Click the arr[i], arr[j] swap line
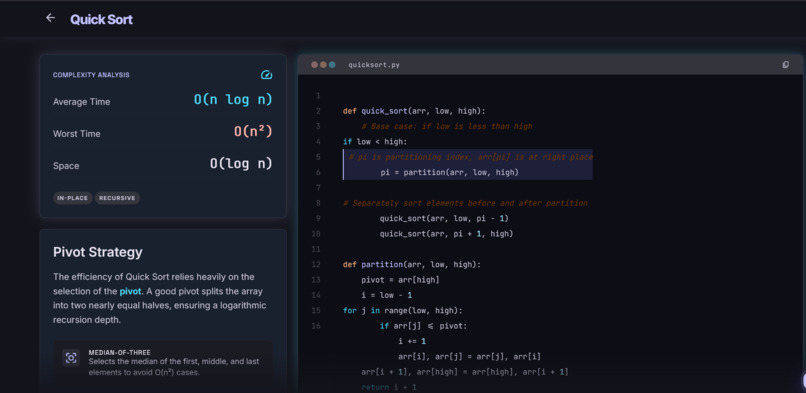The width and height of the screenshot is (806, 393). pos(469,357)
